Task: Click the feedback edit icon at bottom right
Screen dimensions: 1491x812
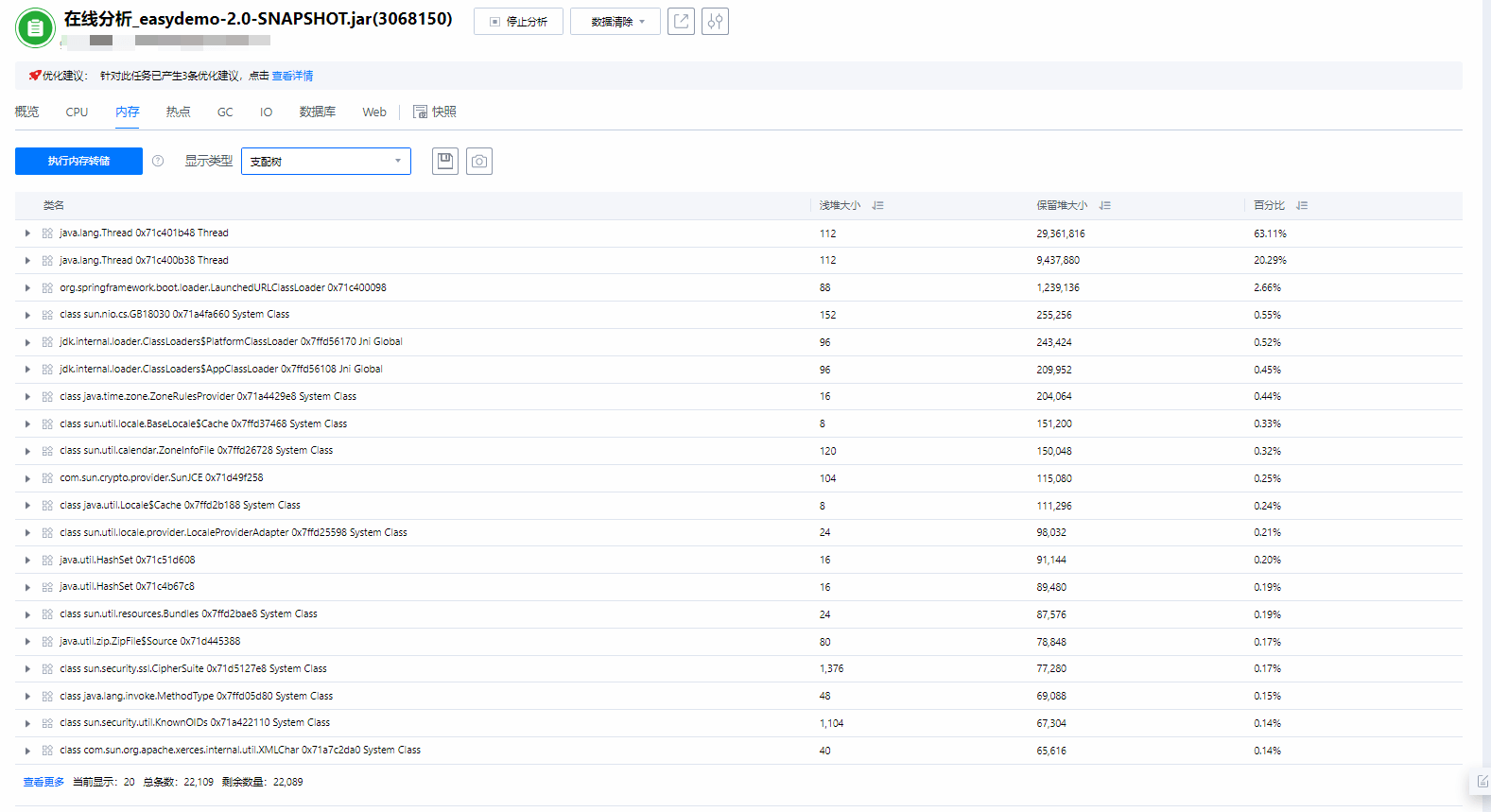Action: tap(1482, 782)
